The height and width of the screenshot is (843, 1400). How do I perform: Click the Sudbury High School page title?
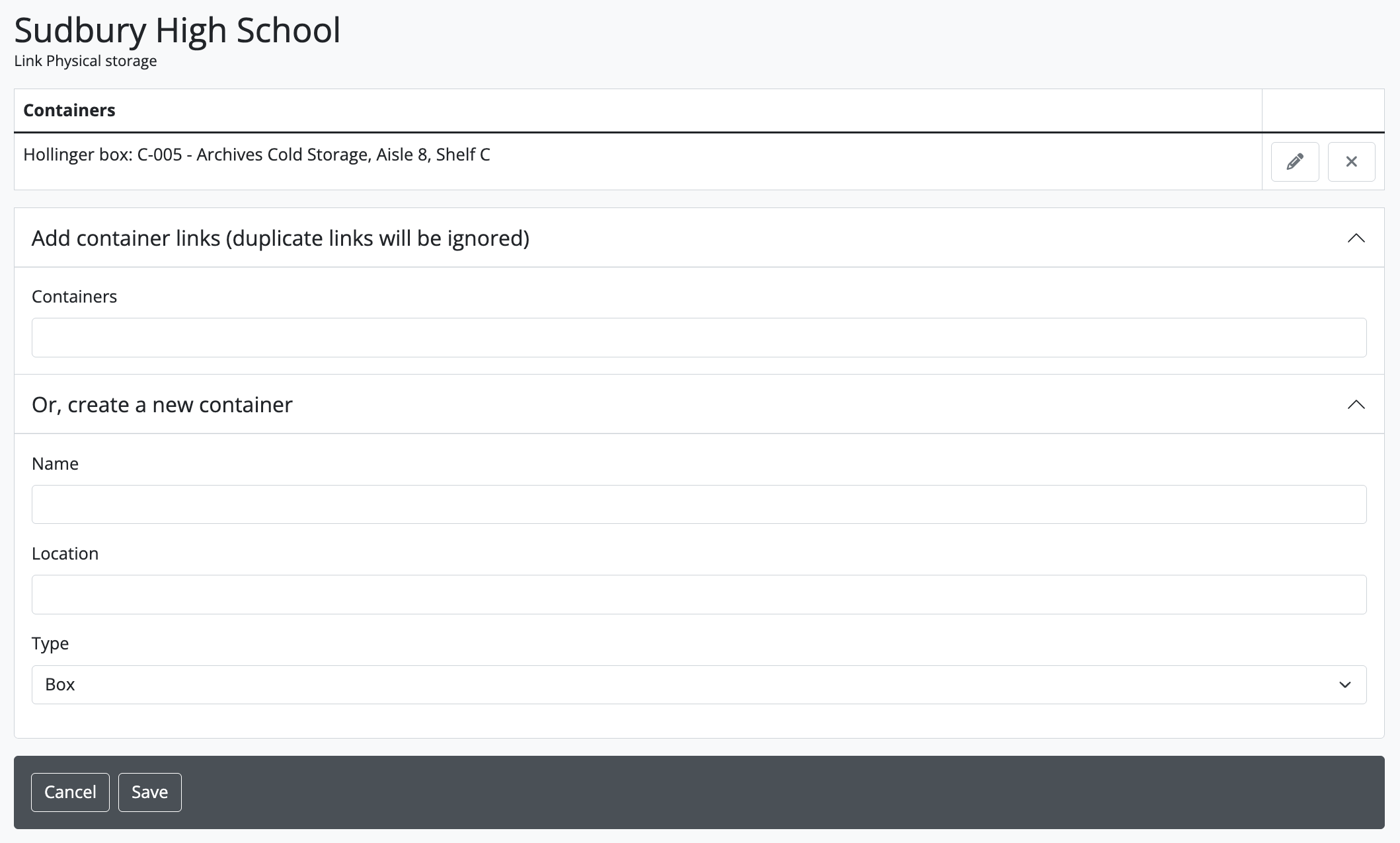click(x=177, y=30)
